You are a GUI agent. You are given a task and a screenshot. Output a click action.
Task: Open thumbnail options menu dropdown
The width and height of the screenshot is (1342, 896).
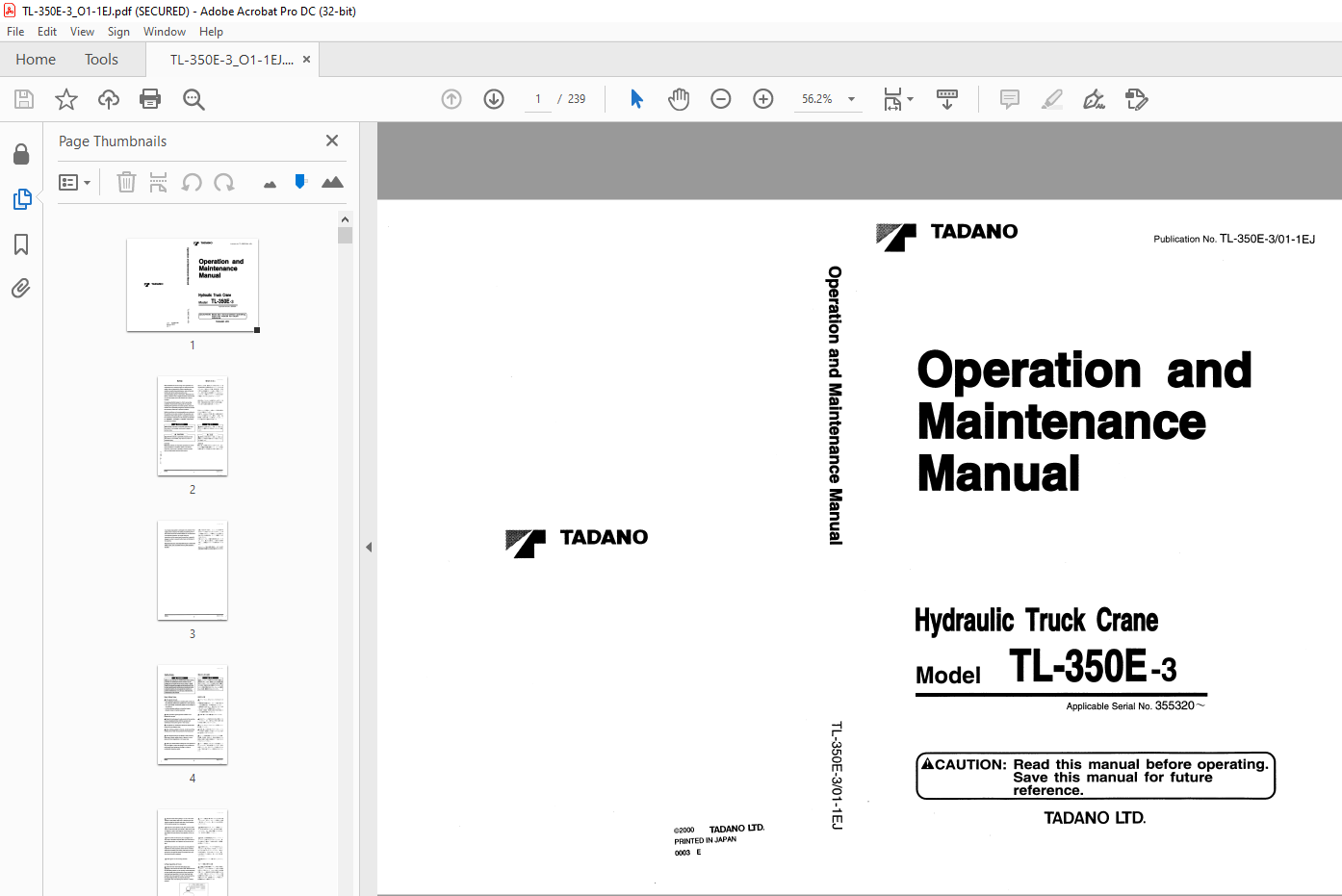pos(75,182)
